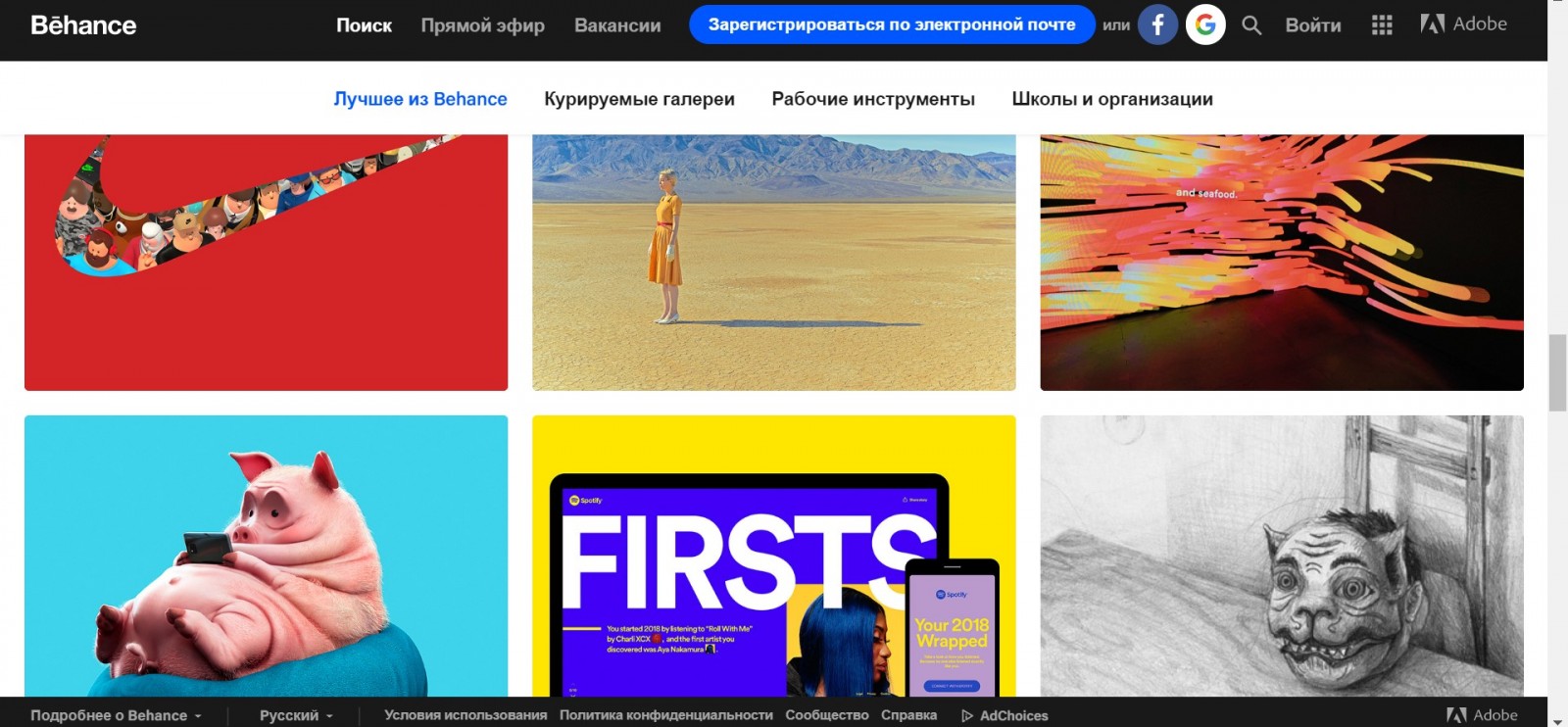Click the Behance logo in header
The width and height of the screenshot is (1568, 727).
83,25
